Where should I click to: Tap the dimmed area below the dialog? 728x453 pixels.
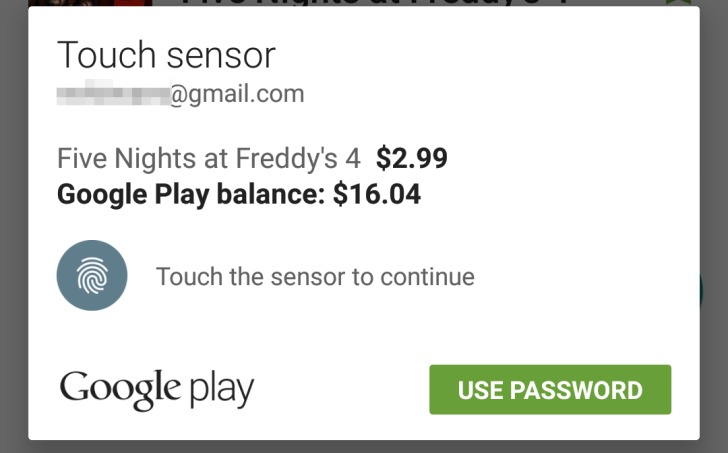364,447
